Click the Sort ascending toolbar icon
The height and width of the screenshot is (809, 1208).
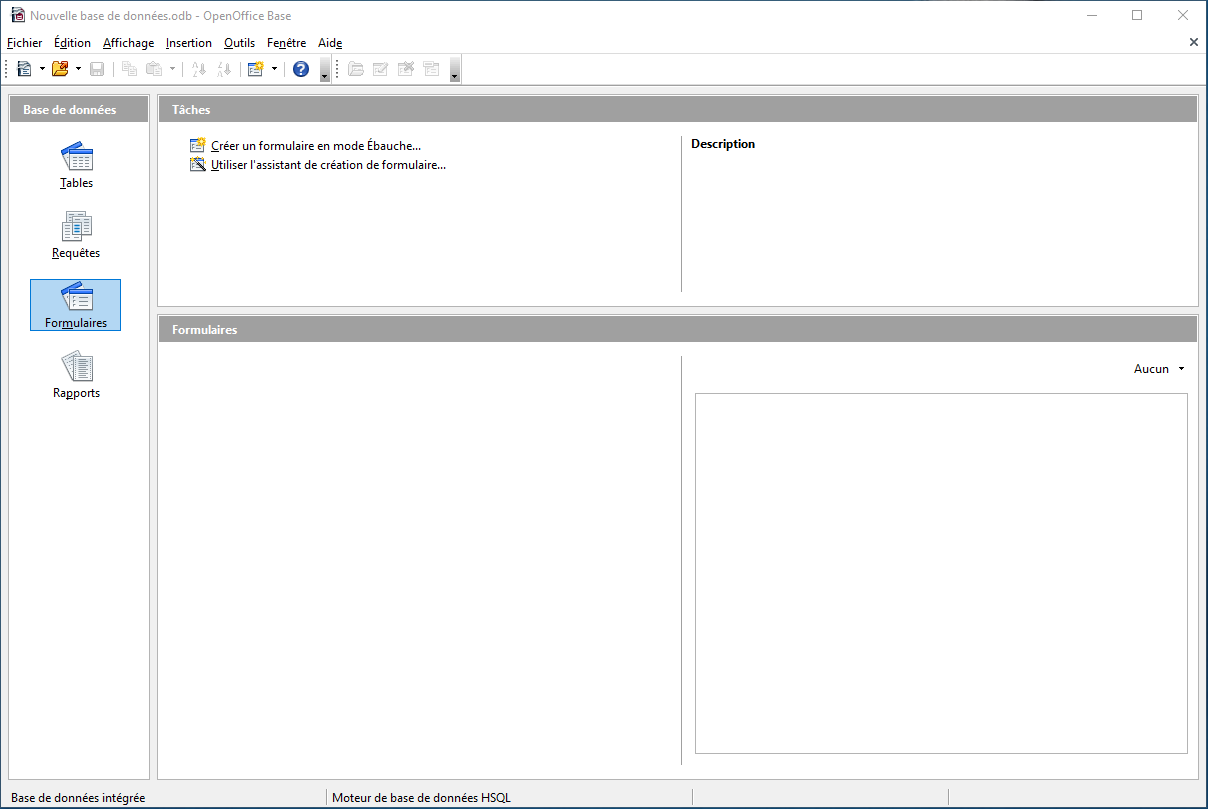pos(198,69)
